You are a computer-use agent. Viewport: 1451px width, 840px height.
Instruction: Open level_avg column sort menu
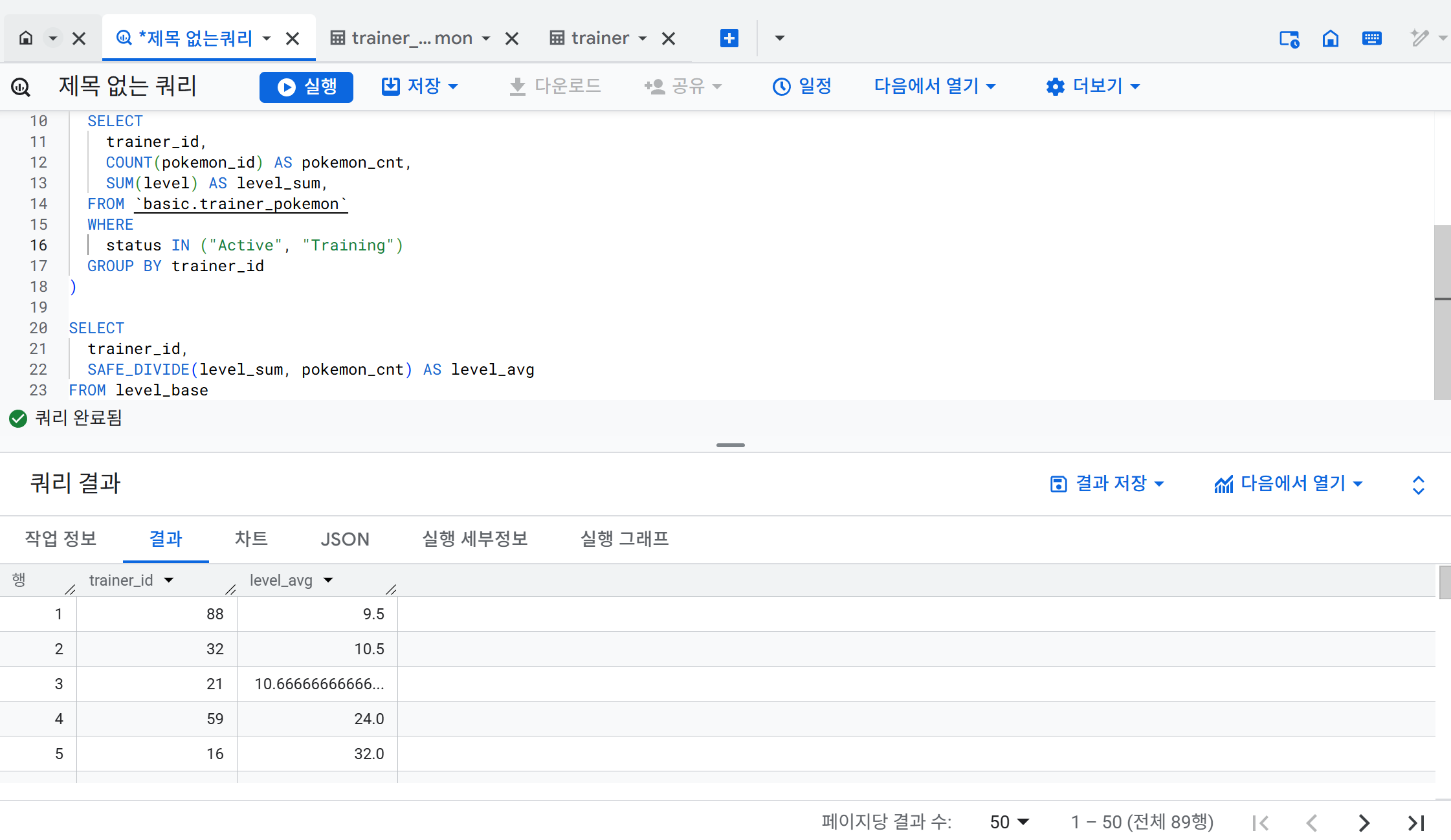[x=328, y=580]
